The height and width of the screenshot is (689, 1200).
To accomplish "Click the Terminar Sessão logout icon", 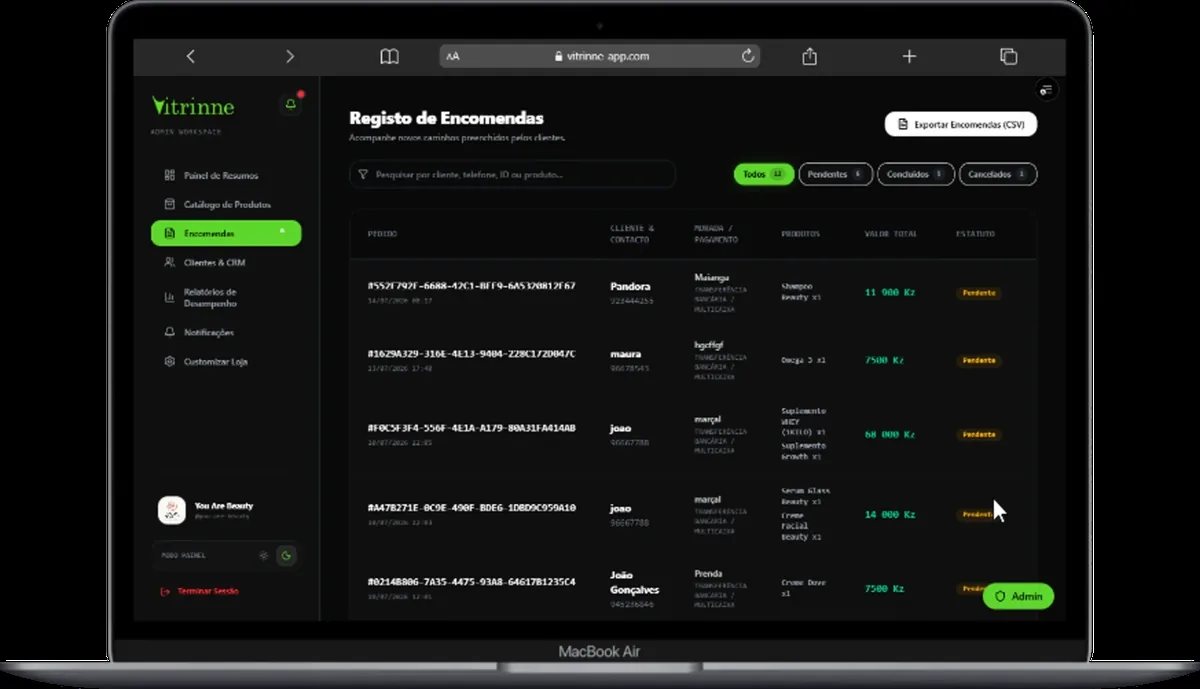I will 165,591.
